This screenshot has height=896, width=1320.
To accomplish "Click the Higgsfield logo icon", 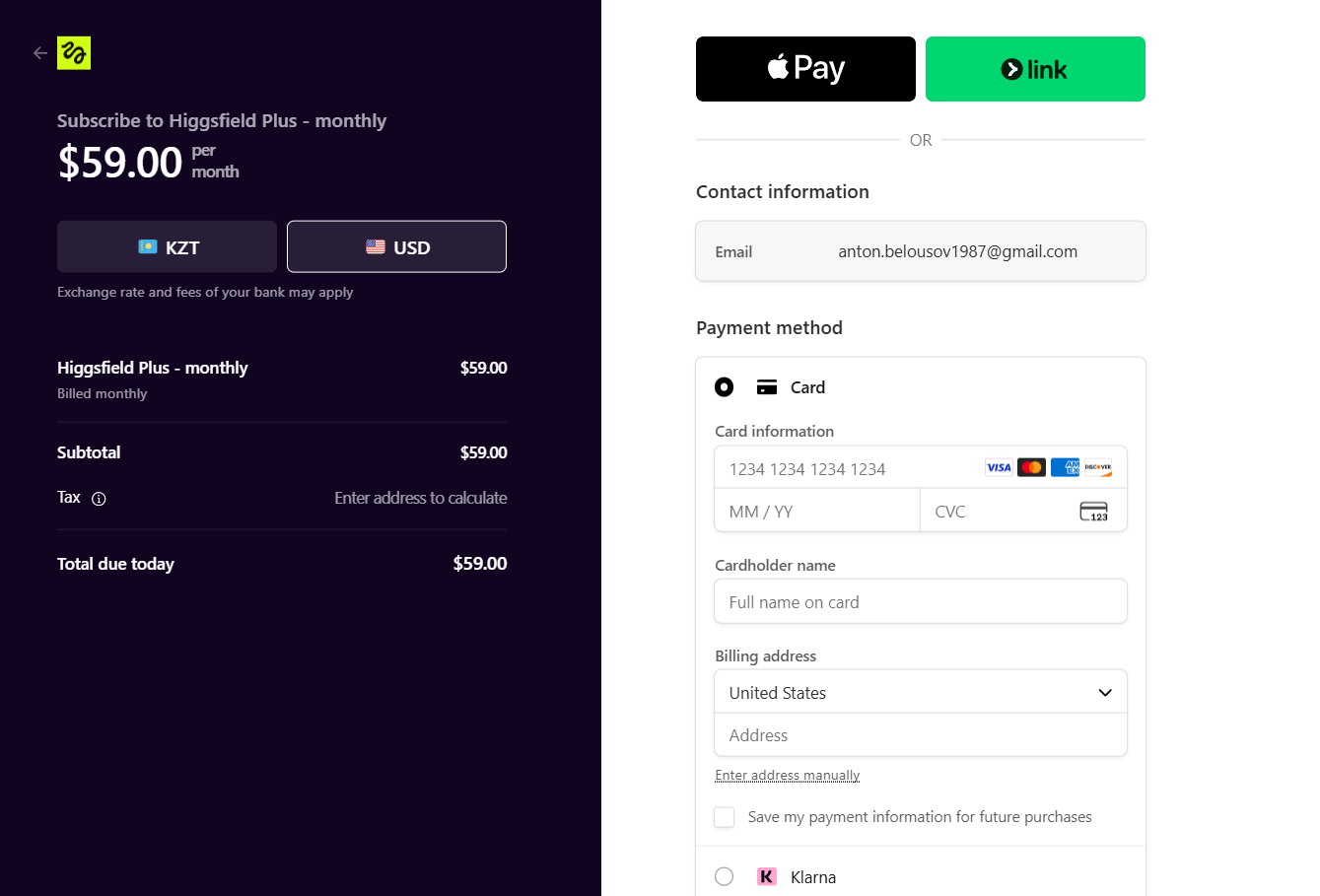I will (x=74, y=53).
